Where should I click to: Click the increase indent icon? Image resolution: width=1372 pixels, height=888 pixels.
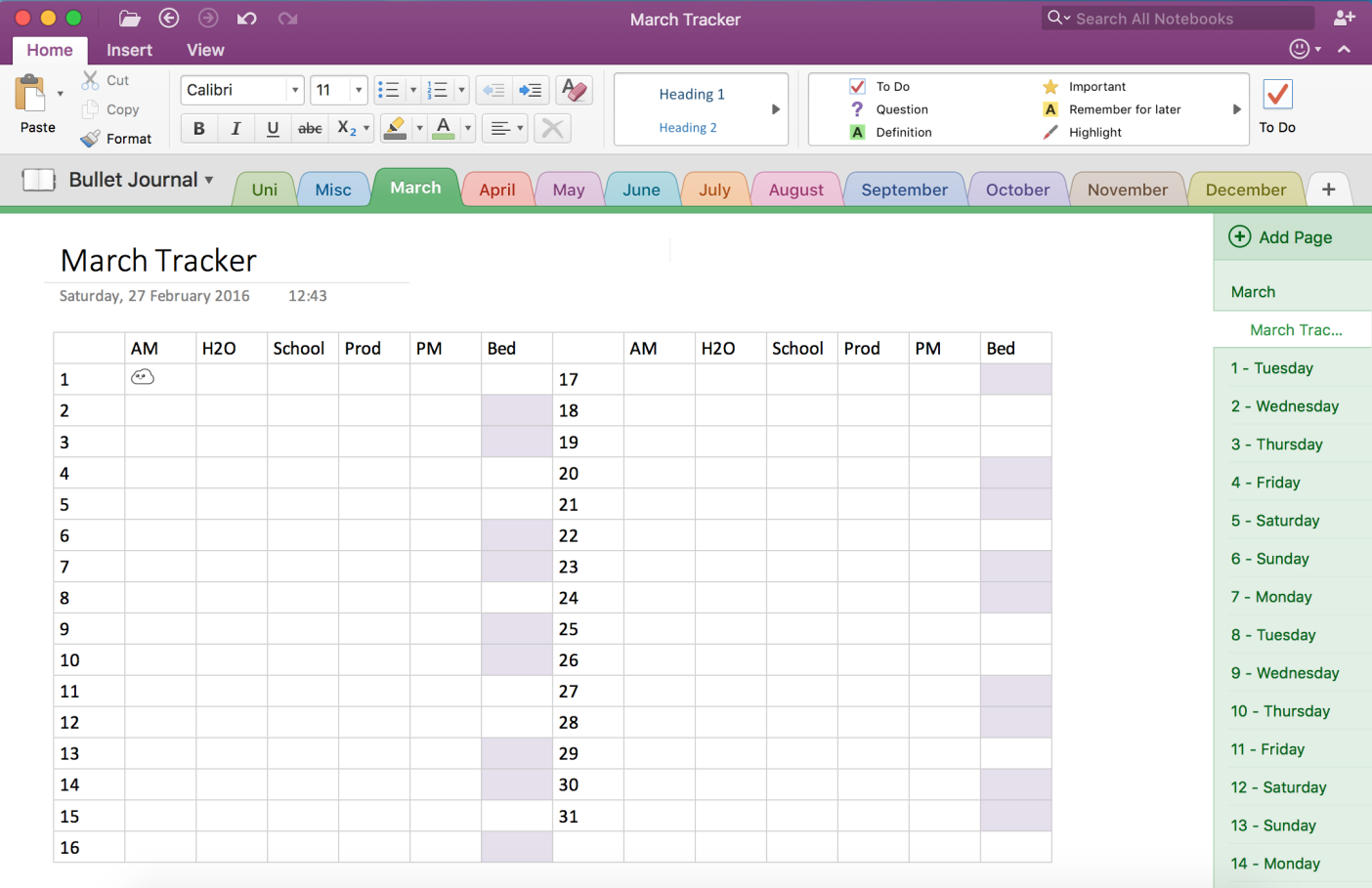(531, 90)
